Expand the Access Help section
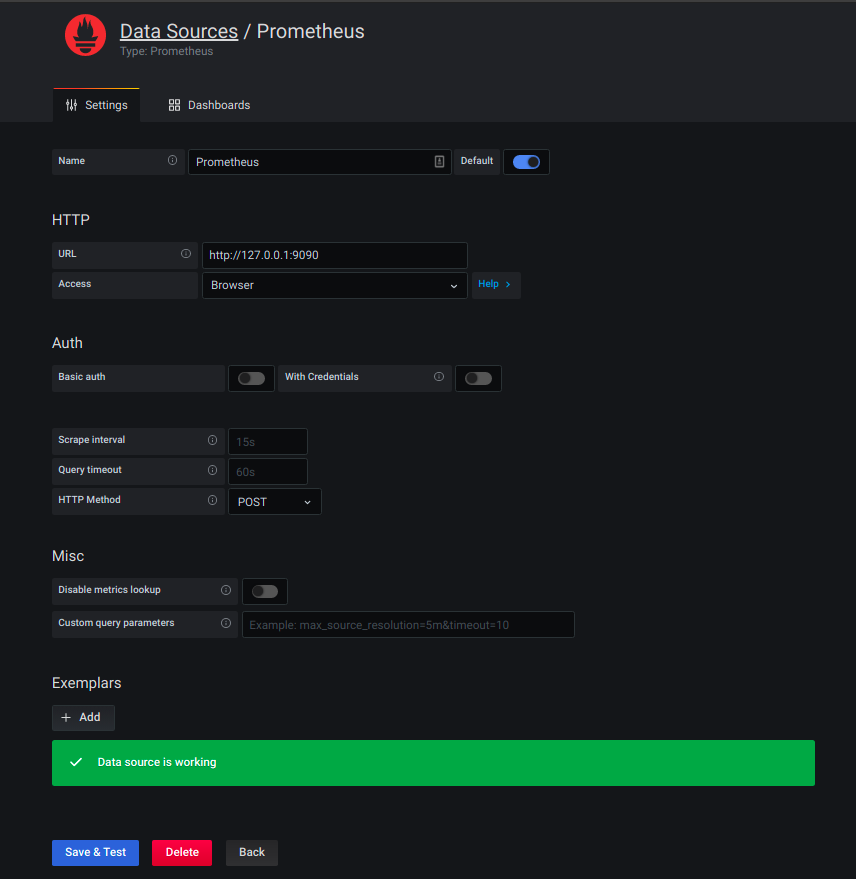This screenshot has height=879, width=856. [x=496, y=284]
